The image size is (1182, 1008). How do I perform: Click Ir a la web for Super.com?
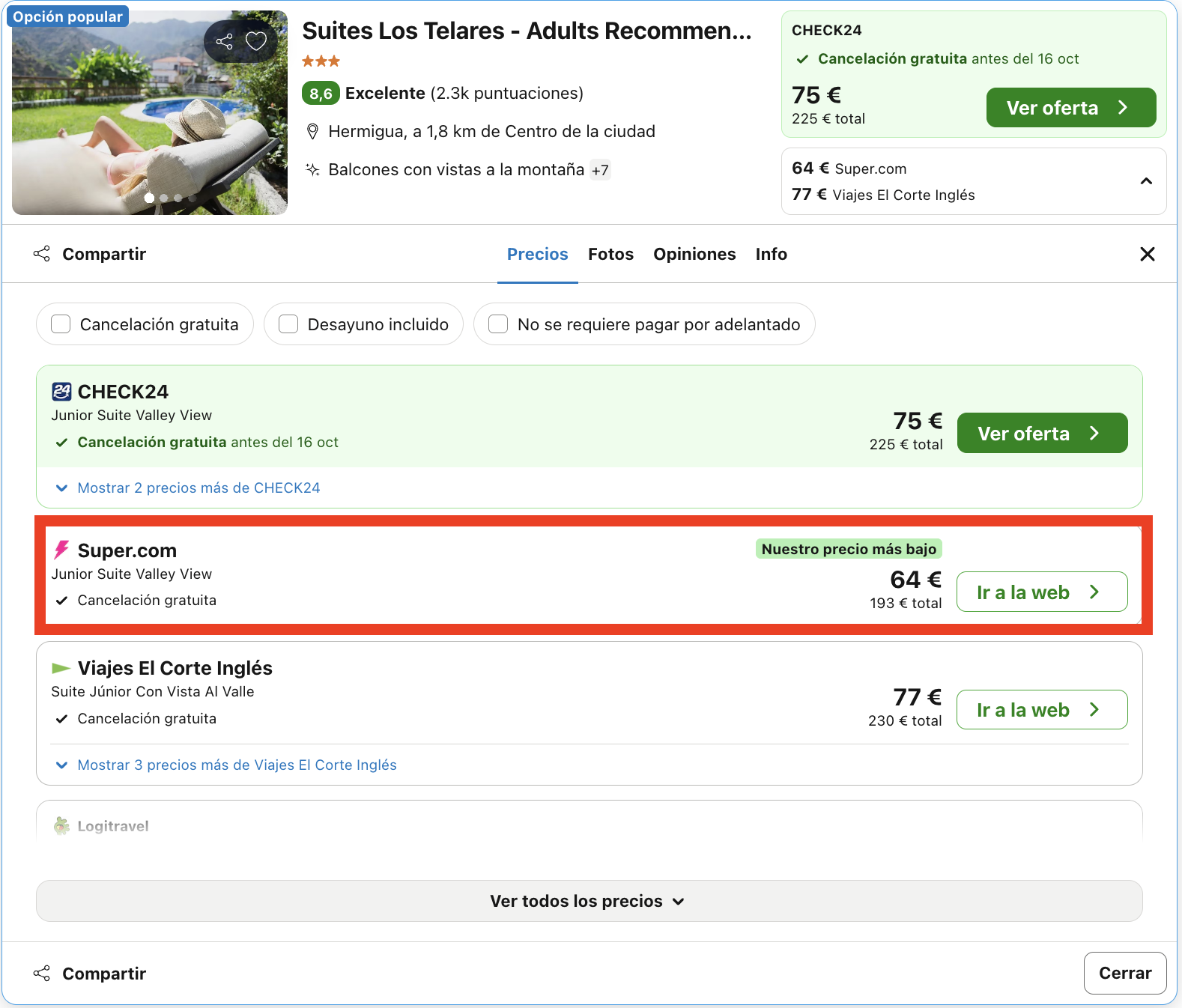coord(1042,592)
